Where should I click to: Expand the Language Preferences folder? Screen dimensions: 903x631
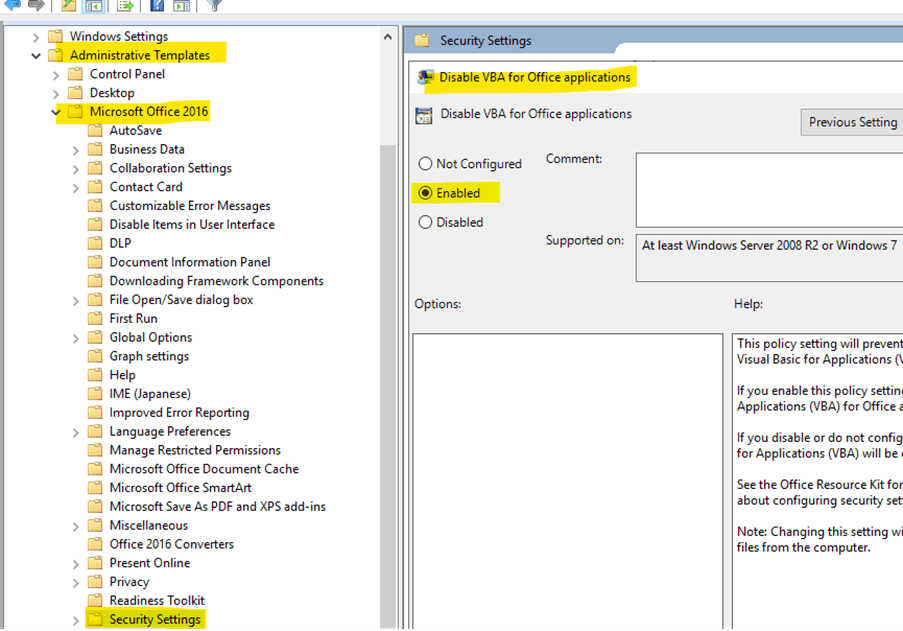75,432
